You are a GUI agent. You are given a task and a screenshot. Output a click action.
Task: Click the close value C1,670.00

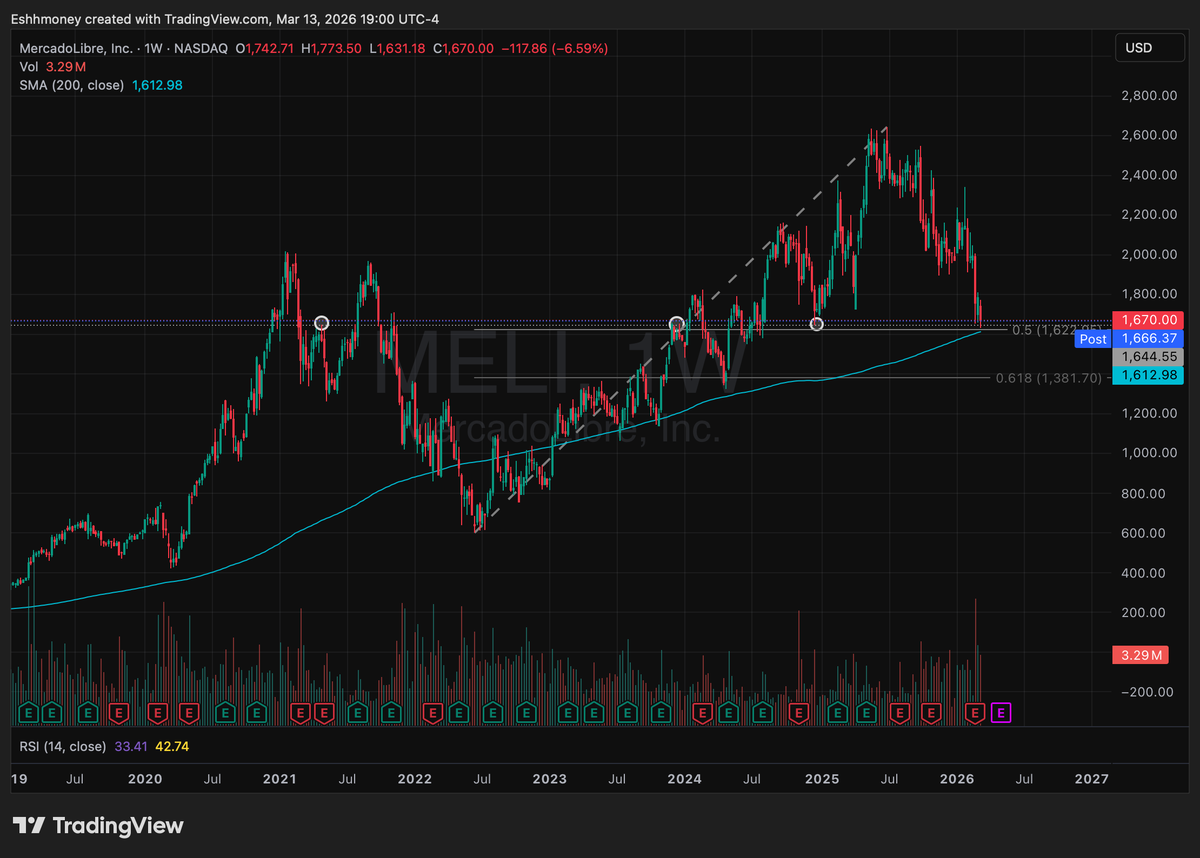click(x=461, y=48)
